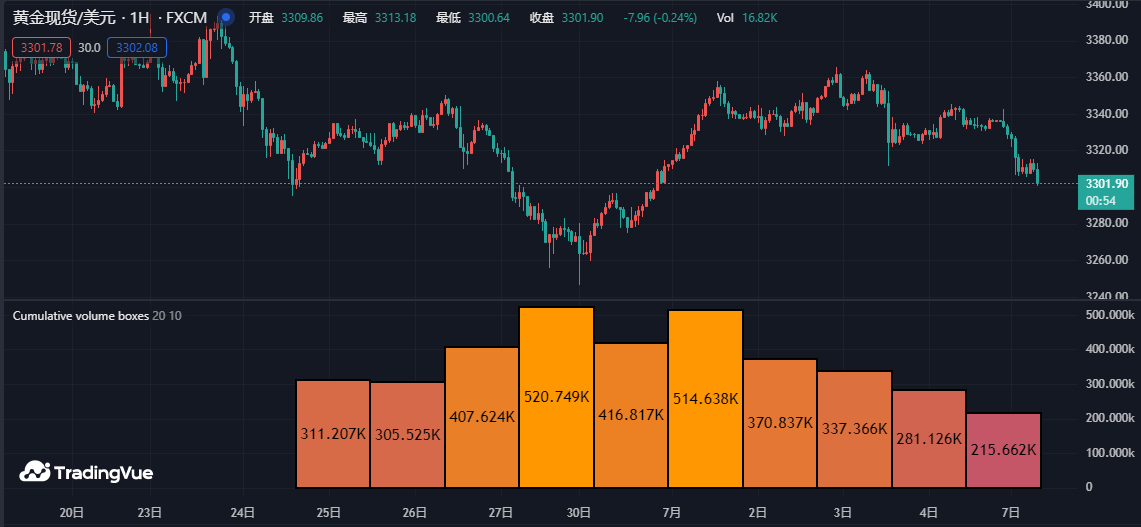This screenshot has height=527, width=1141.
Task: Click the Vol 16.82K readout
Action: tap(744, 18)
